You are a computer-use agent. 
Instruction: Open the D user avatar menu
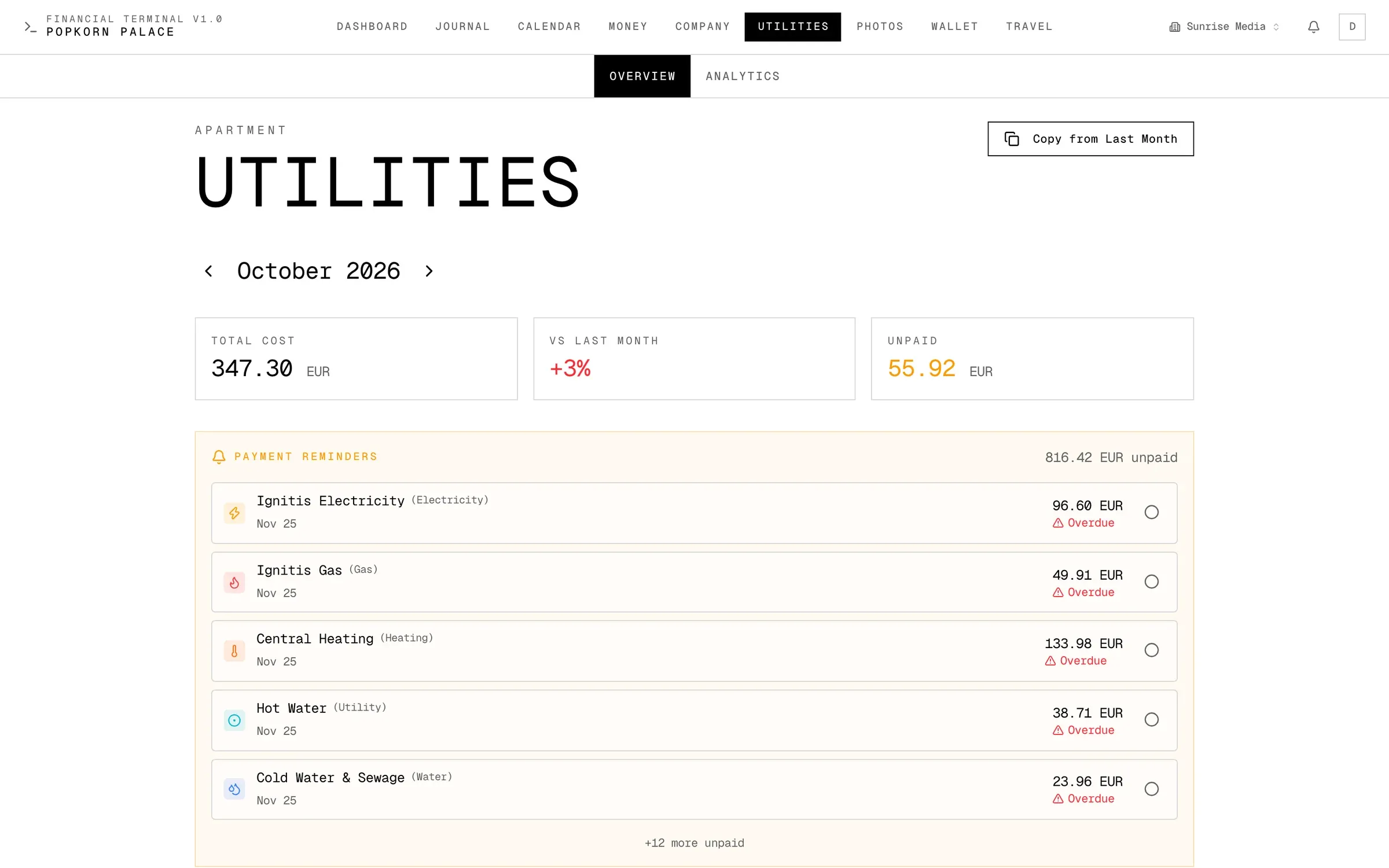coord(1352,27)
